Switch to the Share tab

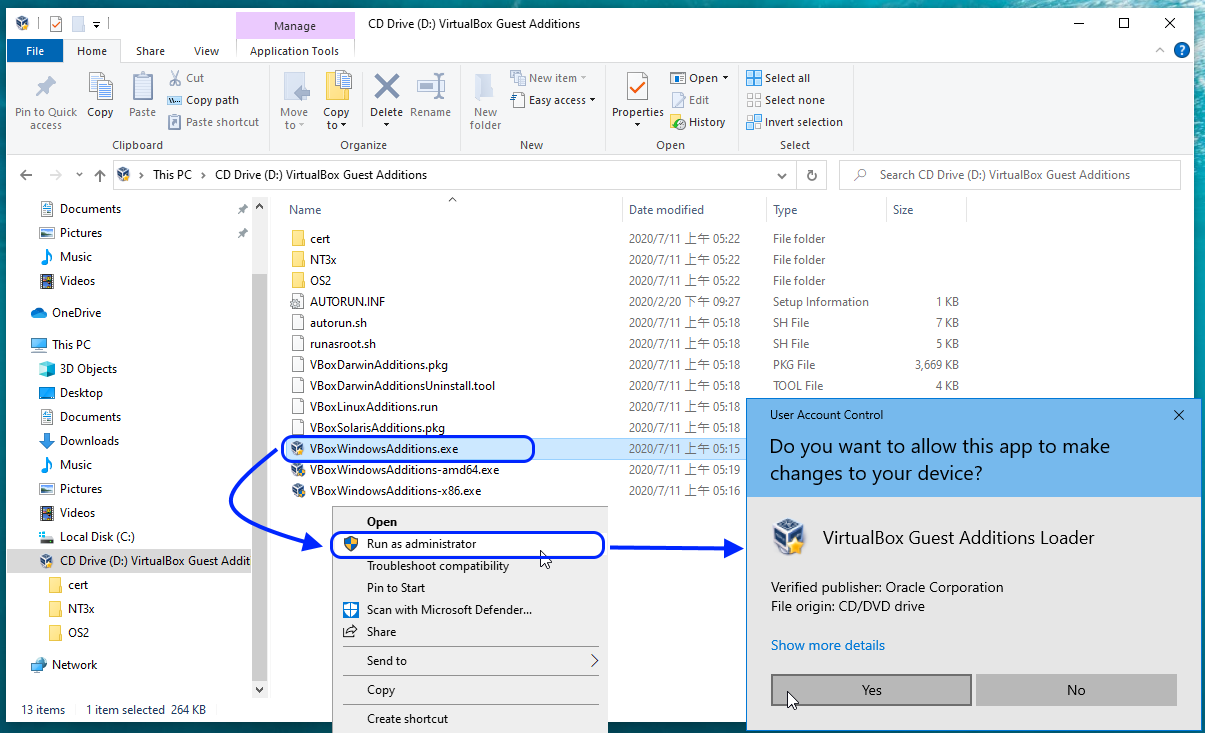(x=151, y=51)
